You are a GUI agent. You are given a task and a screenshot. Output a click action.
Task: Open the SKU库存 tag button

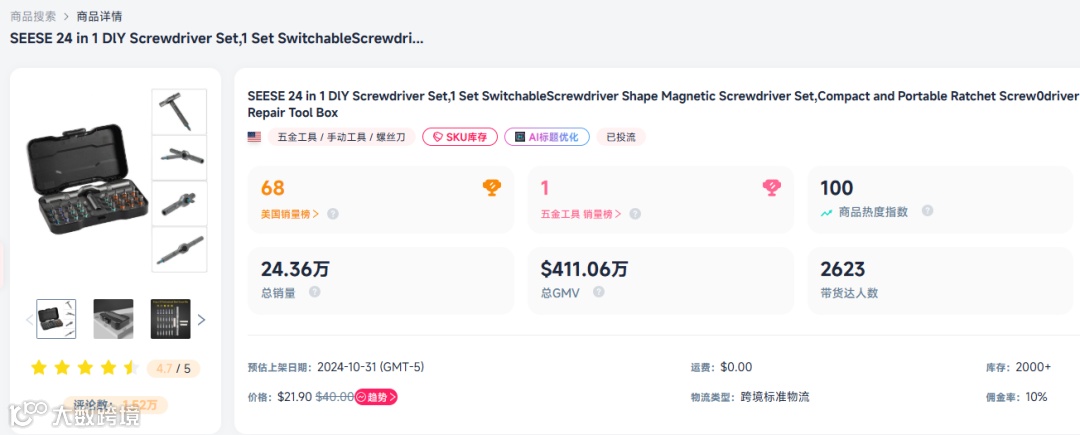click(x=460, y=137)
